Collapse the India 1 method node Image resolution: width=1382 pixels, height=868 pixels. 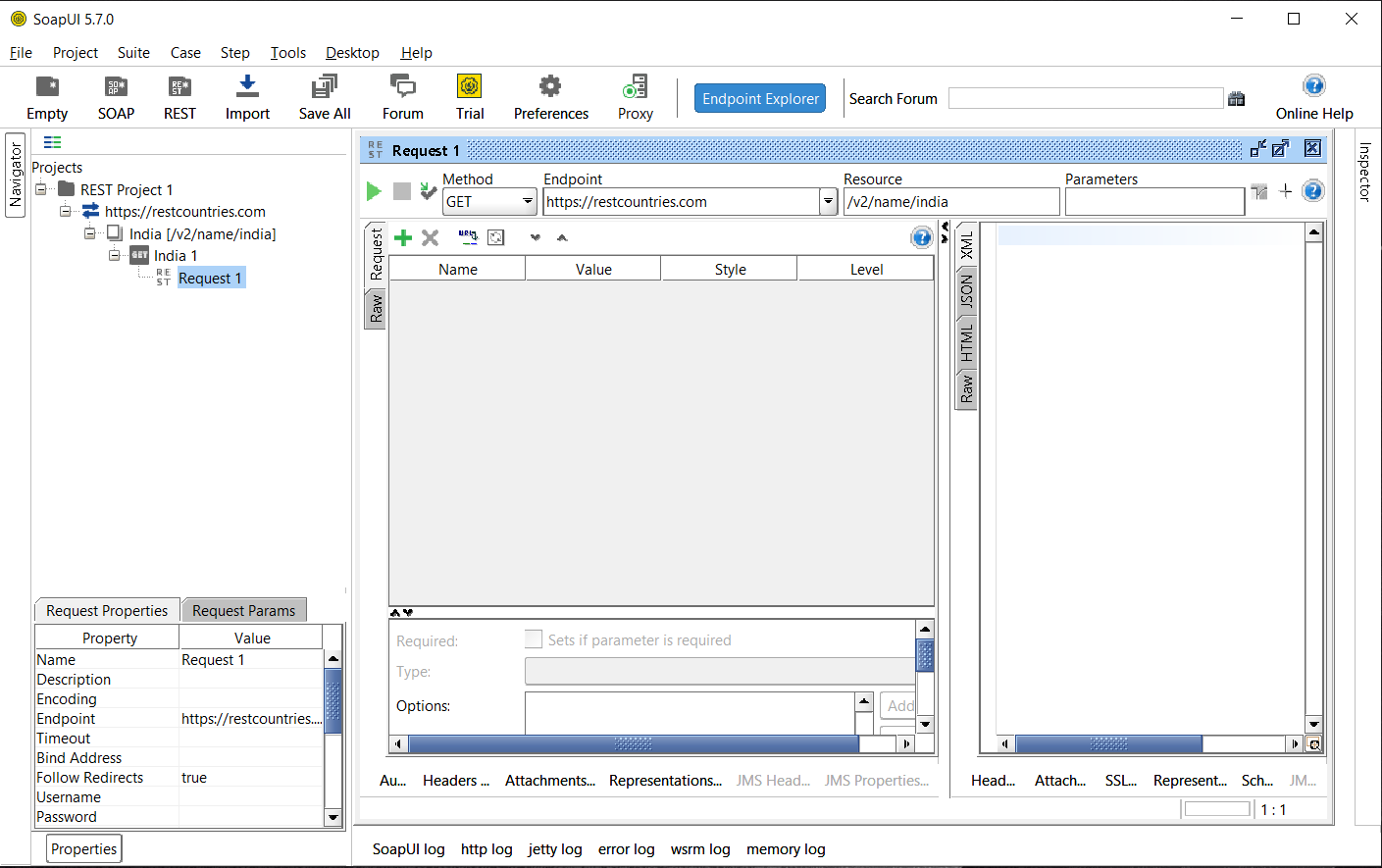pos(115,256)
